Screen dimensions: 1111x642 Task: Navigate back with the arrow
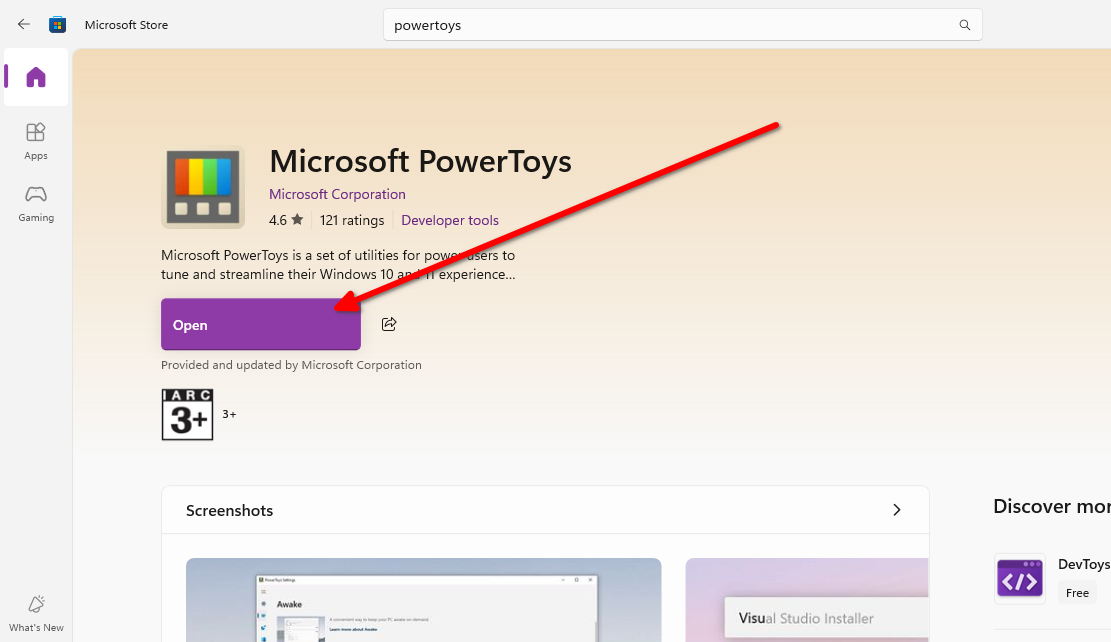[23, 24]
